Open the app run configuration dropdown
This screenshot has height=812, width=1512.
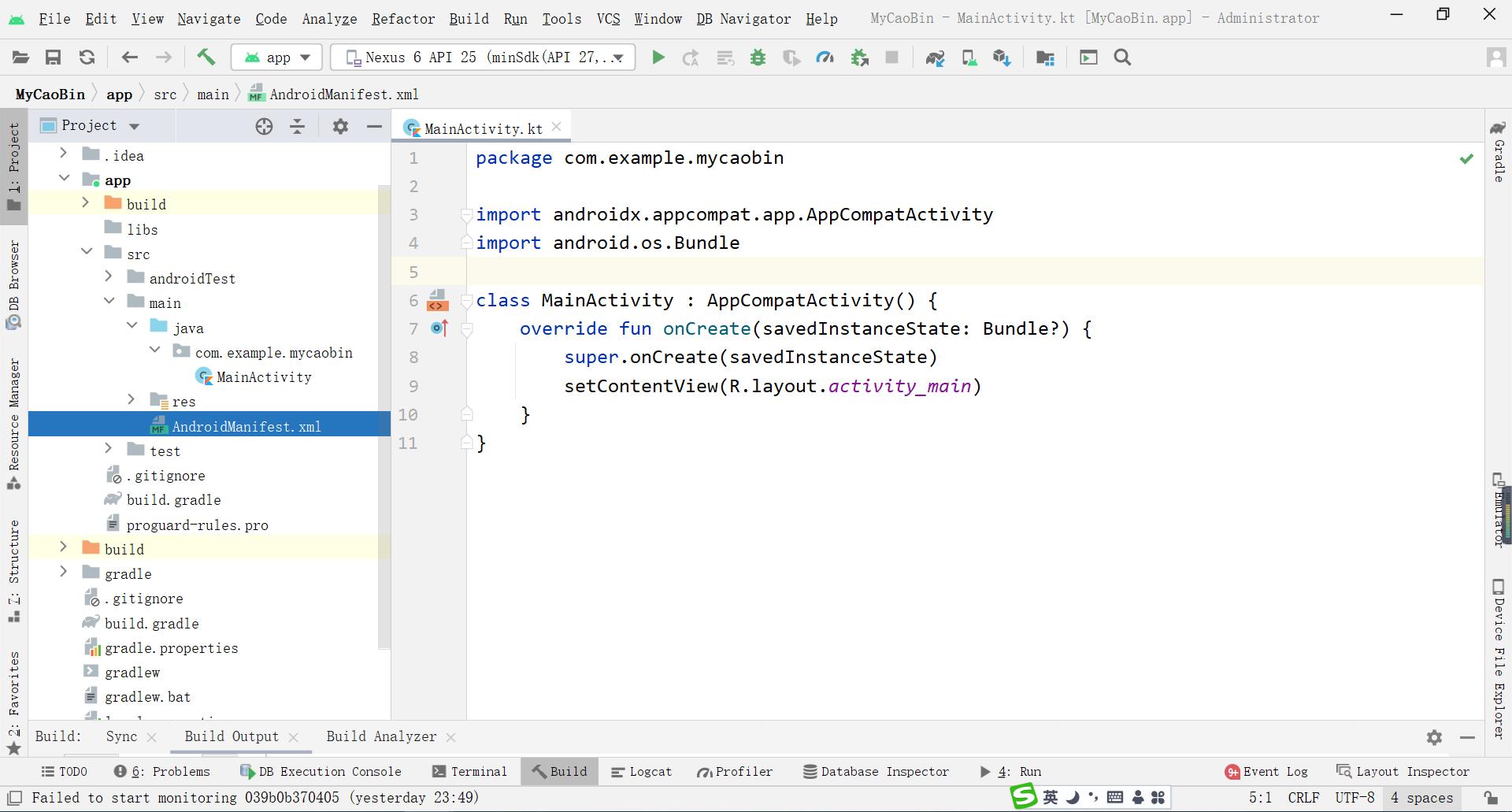pyautogui.click(x=276, y=57)
